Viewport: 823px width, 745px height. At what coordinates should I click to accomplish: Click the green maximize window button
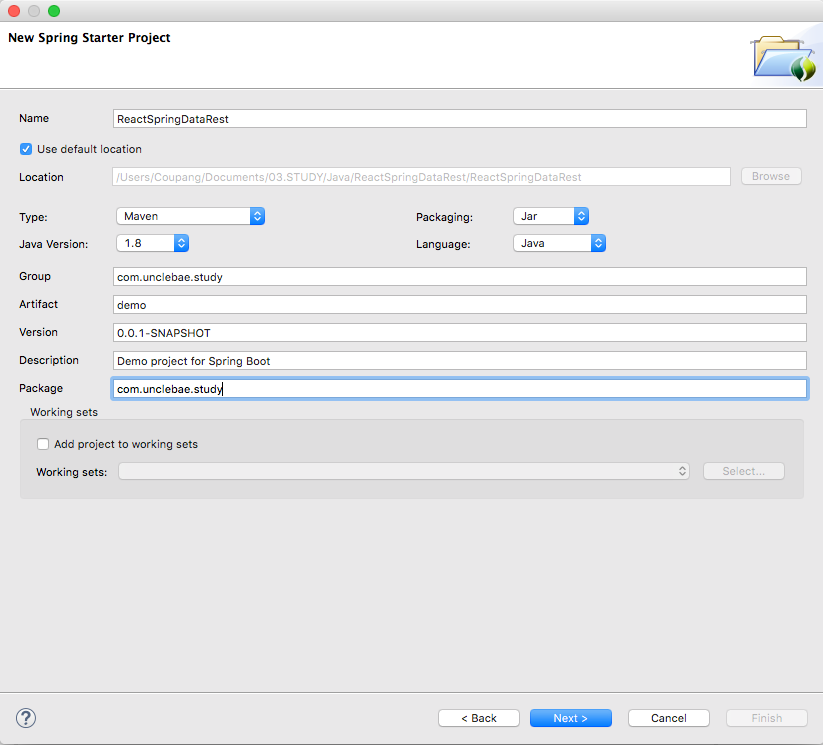[54, 11]
